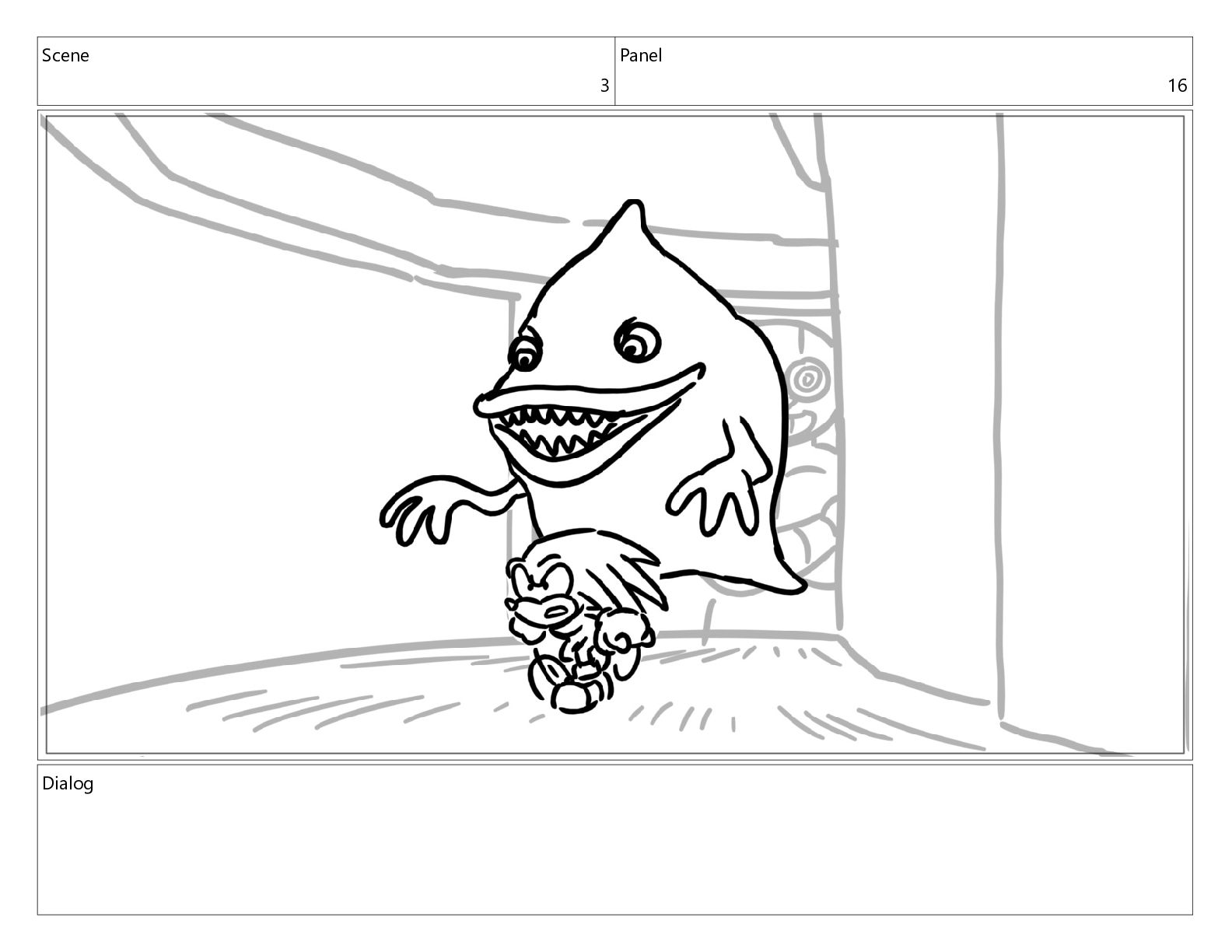Click the storyboard panel drawing
This screenshot has height=952, width=1232.
(614, 435)
